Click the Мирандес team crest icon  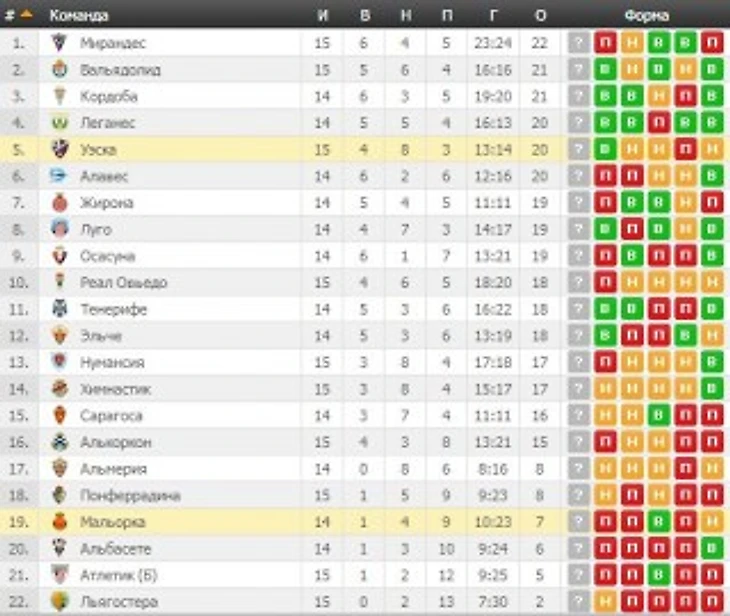[60, 43]
